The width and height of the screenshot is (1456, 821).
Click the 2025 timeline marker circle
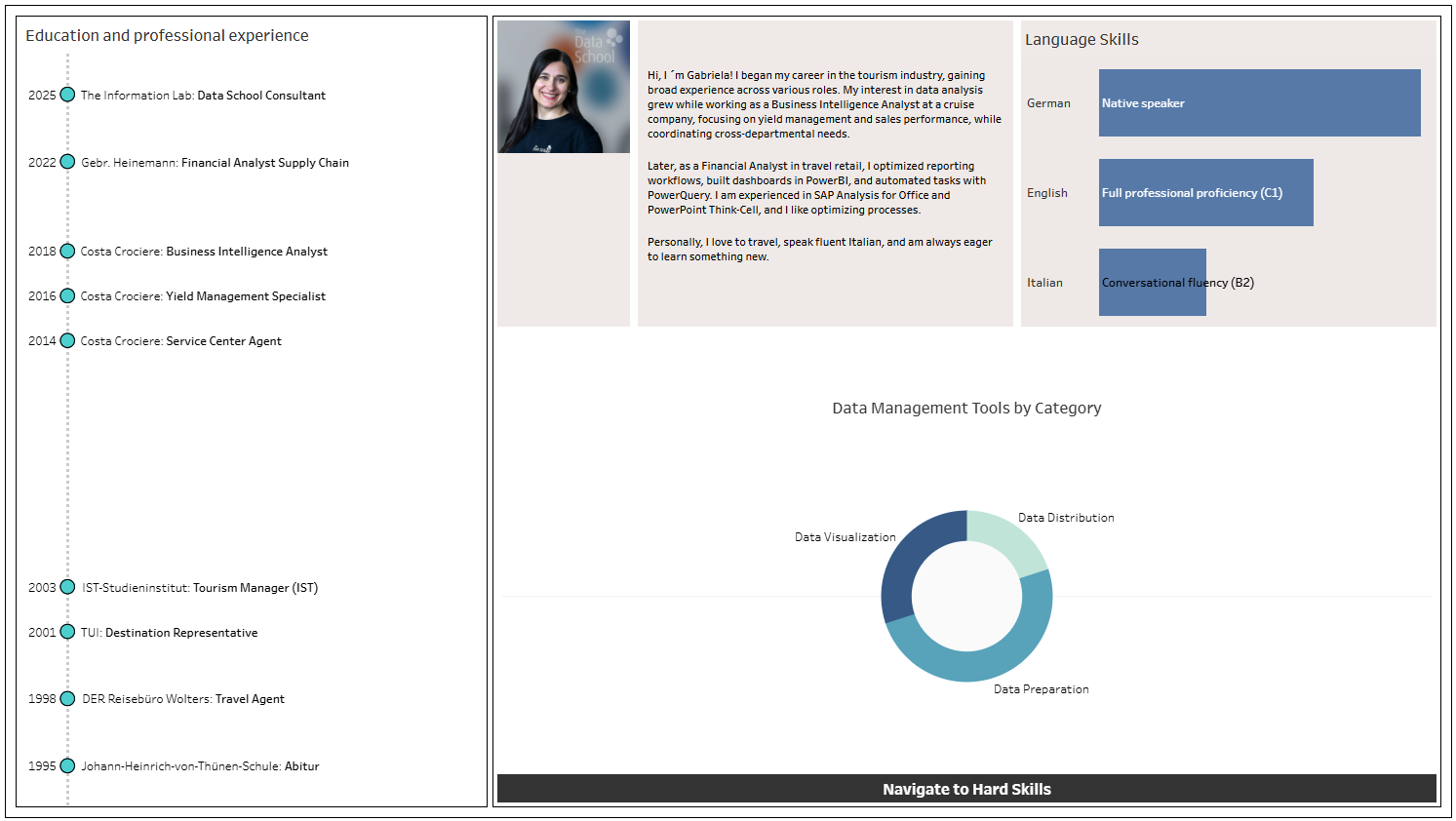click(x=67, y=95)
